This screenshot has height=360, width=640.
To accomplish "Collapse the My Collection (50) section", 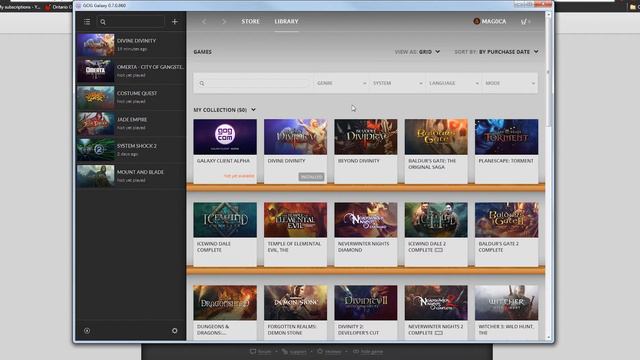I will point(224,110).
